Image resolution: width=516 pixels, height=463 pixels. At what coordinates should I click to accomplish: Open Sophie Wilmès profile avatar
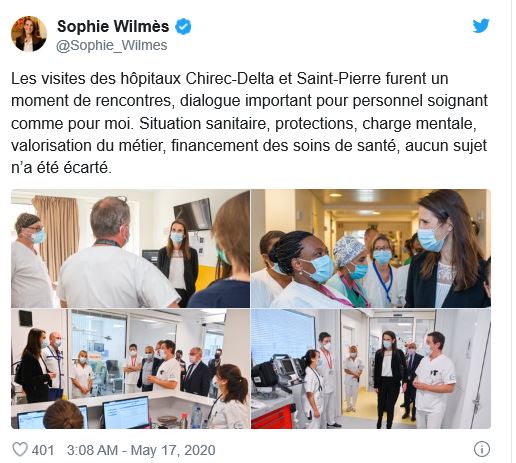pos(29,34)
